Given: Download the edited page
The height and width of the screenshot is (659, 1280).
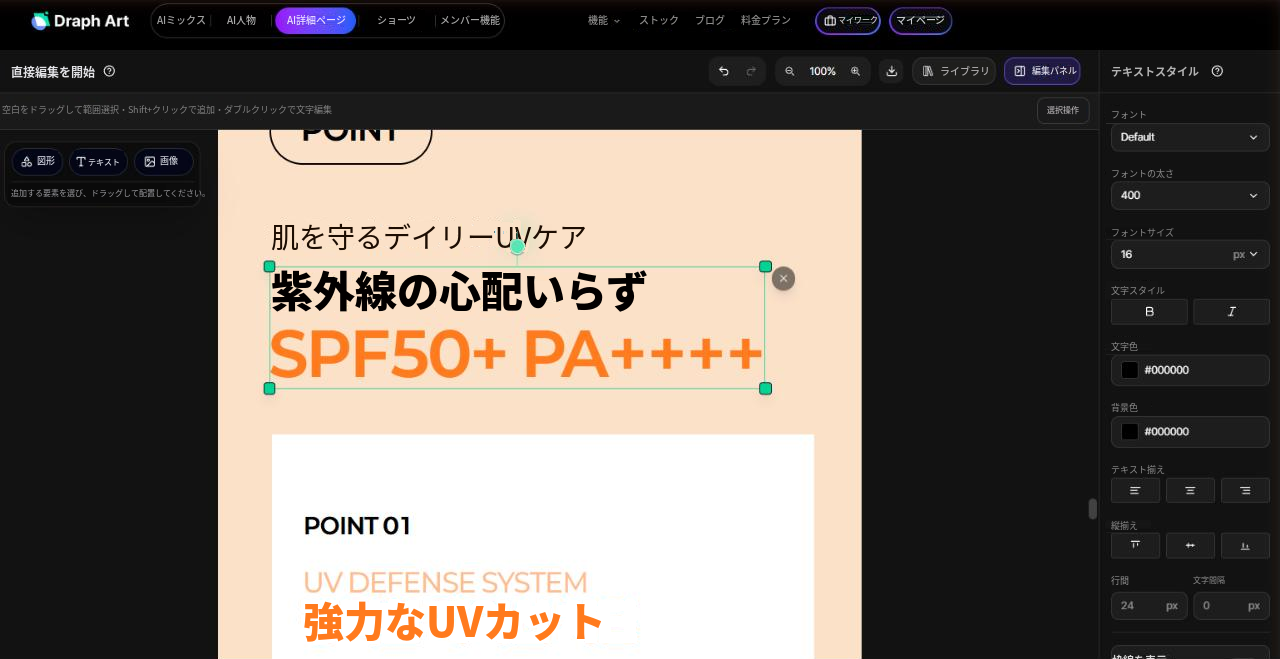Looking at the screenshot, I should coord(891,71).
